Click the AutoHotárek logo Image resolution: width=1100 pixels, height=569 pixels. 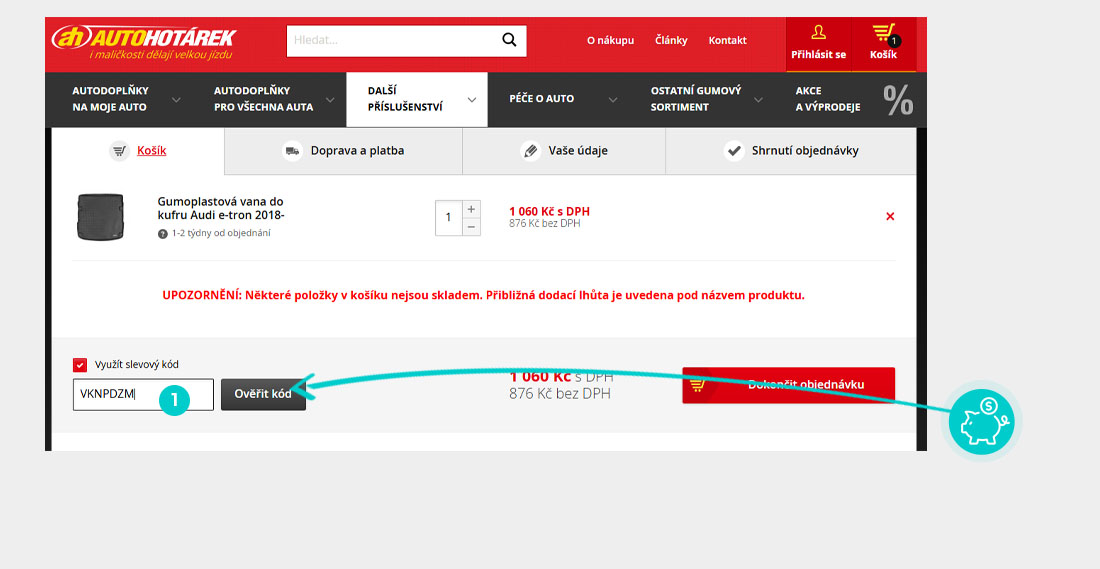143,42
